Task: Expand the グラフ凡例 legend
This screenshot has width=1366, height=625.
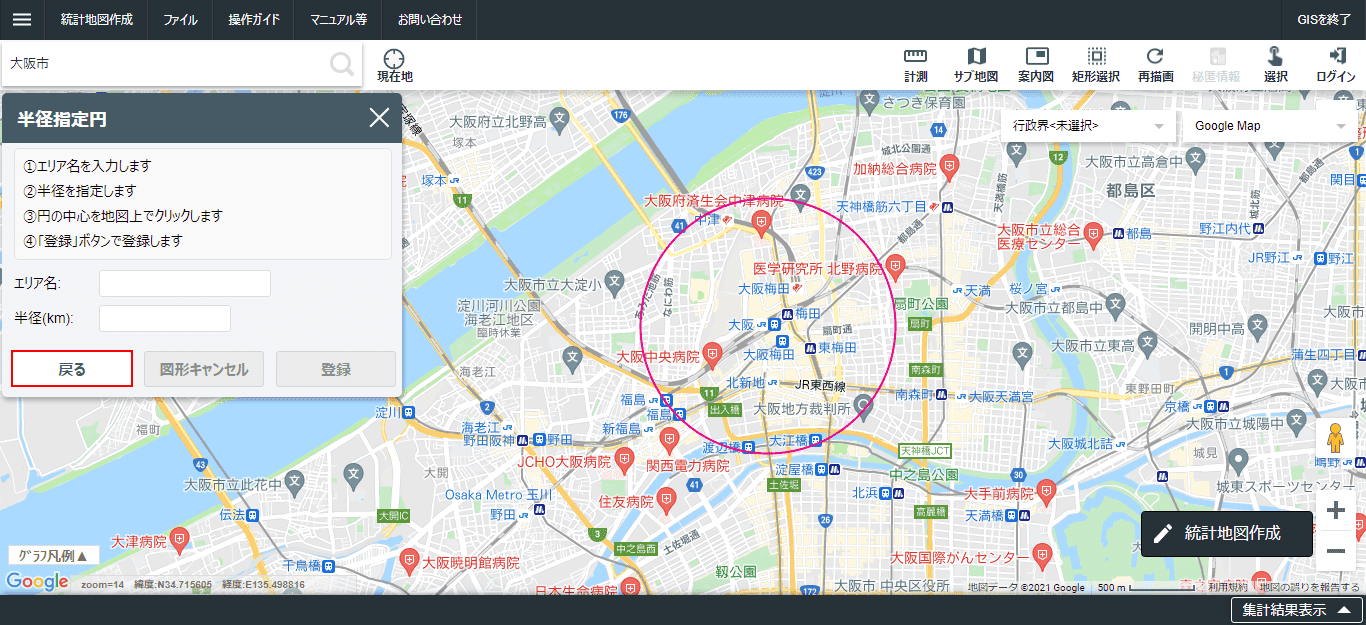Action: (54, 555)
